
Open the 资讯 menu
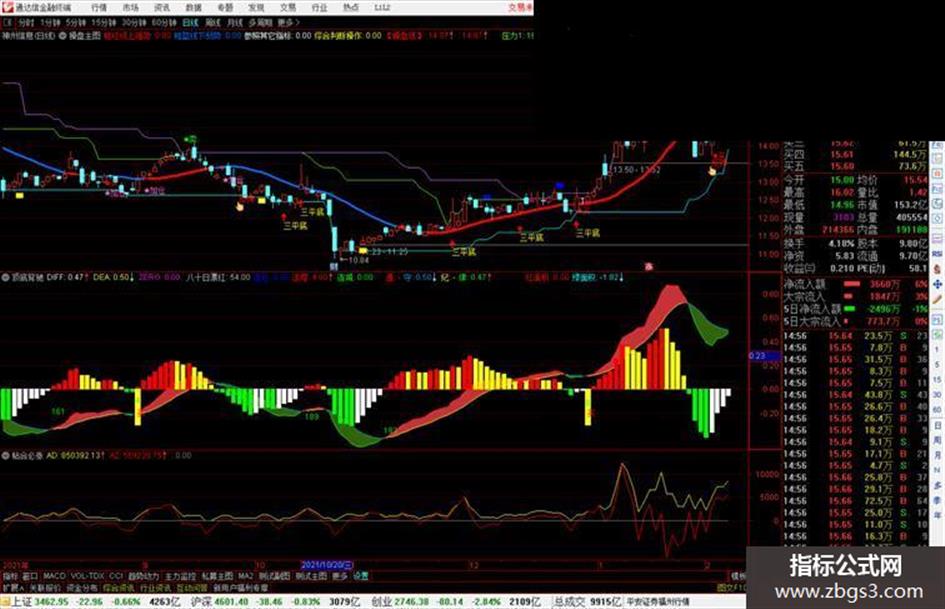coord(162,7)
